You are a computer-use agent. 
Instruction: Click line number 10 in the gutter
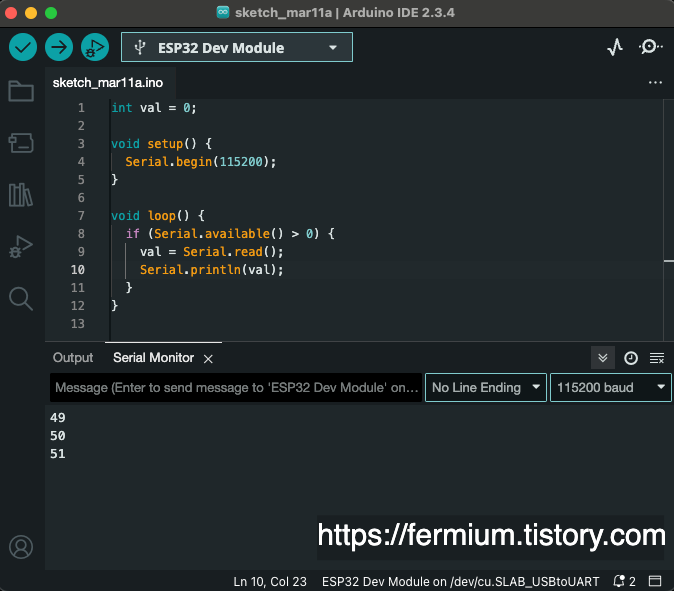[x=78, y=269]
